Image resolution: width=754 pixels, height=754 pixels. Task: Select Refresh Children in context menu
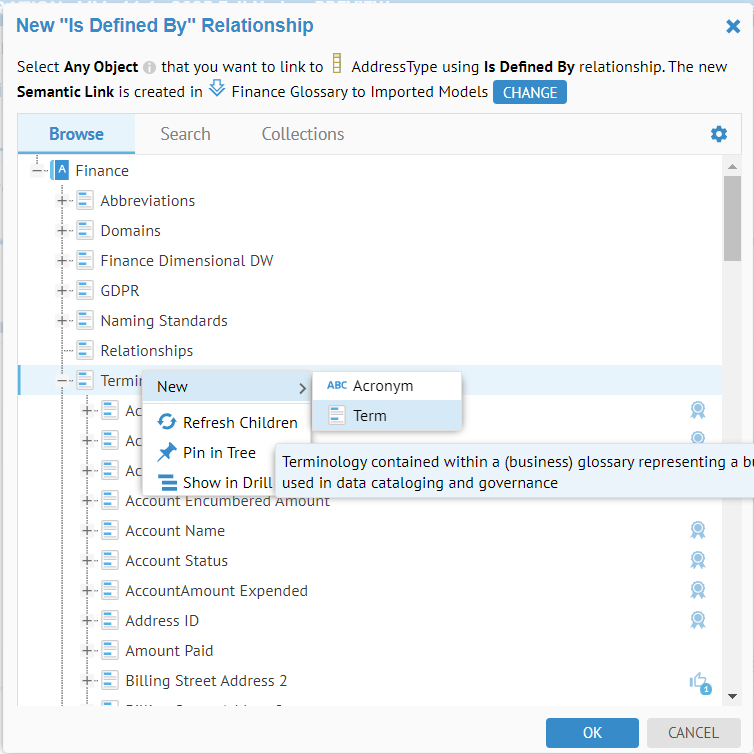pos(239,423)
